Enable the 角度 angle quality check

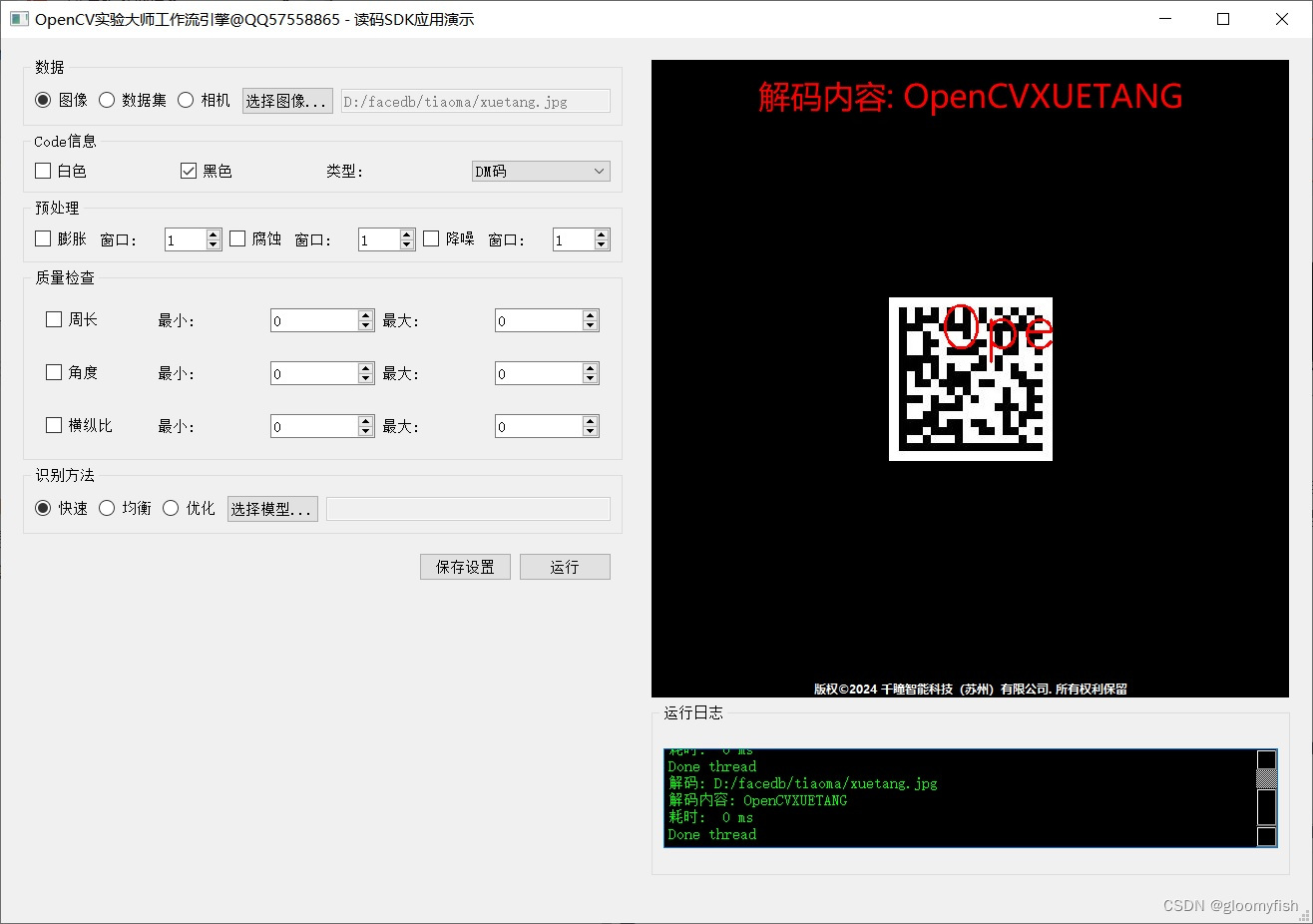54,372
